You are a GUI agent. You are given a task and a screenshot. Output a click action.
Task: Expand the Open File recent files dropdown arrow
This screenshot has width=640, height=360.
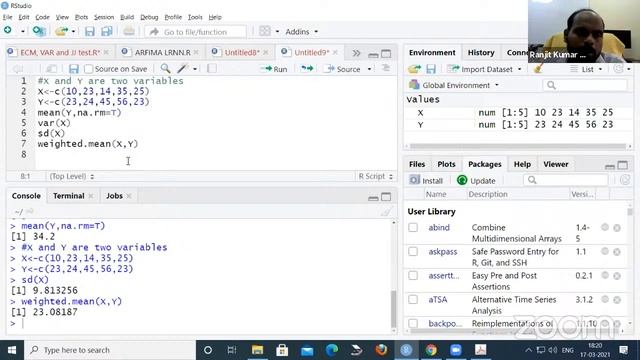coord(73,31)
